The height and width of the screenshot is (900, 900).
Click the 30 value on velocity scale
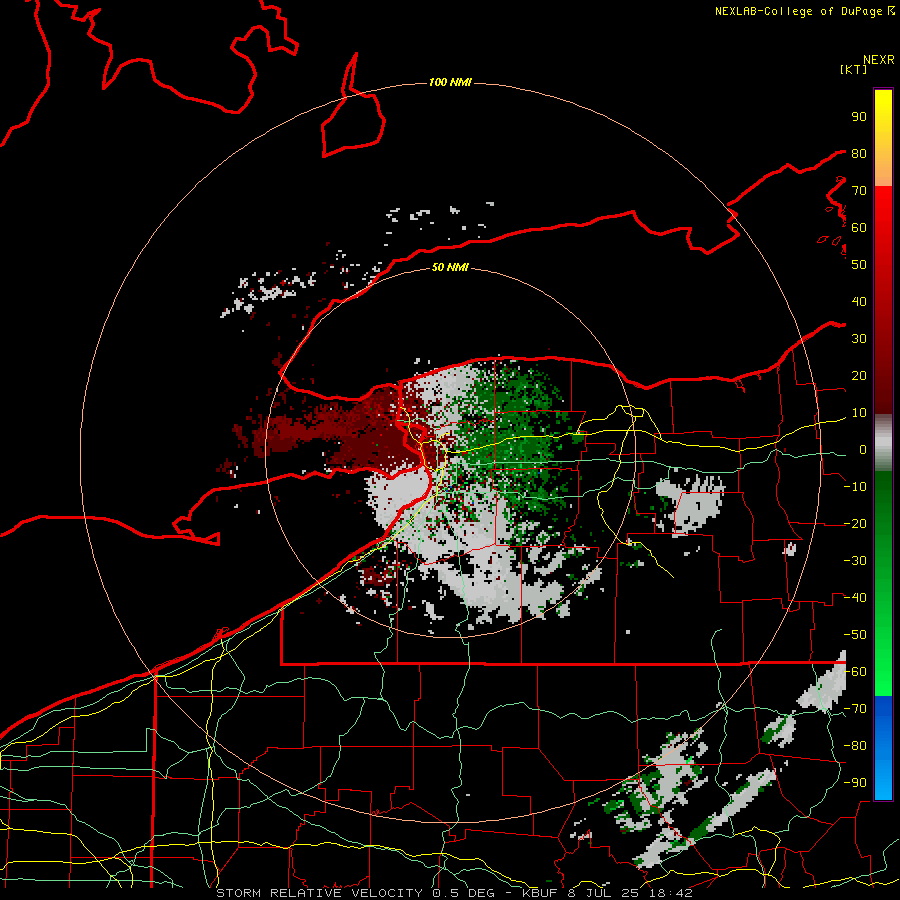tap(859, 339)
